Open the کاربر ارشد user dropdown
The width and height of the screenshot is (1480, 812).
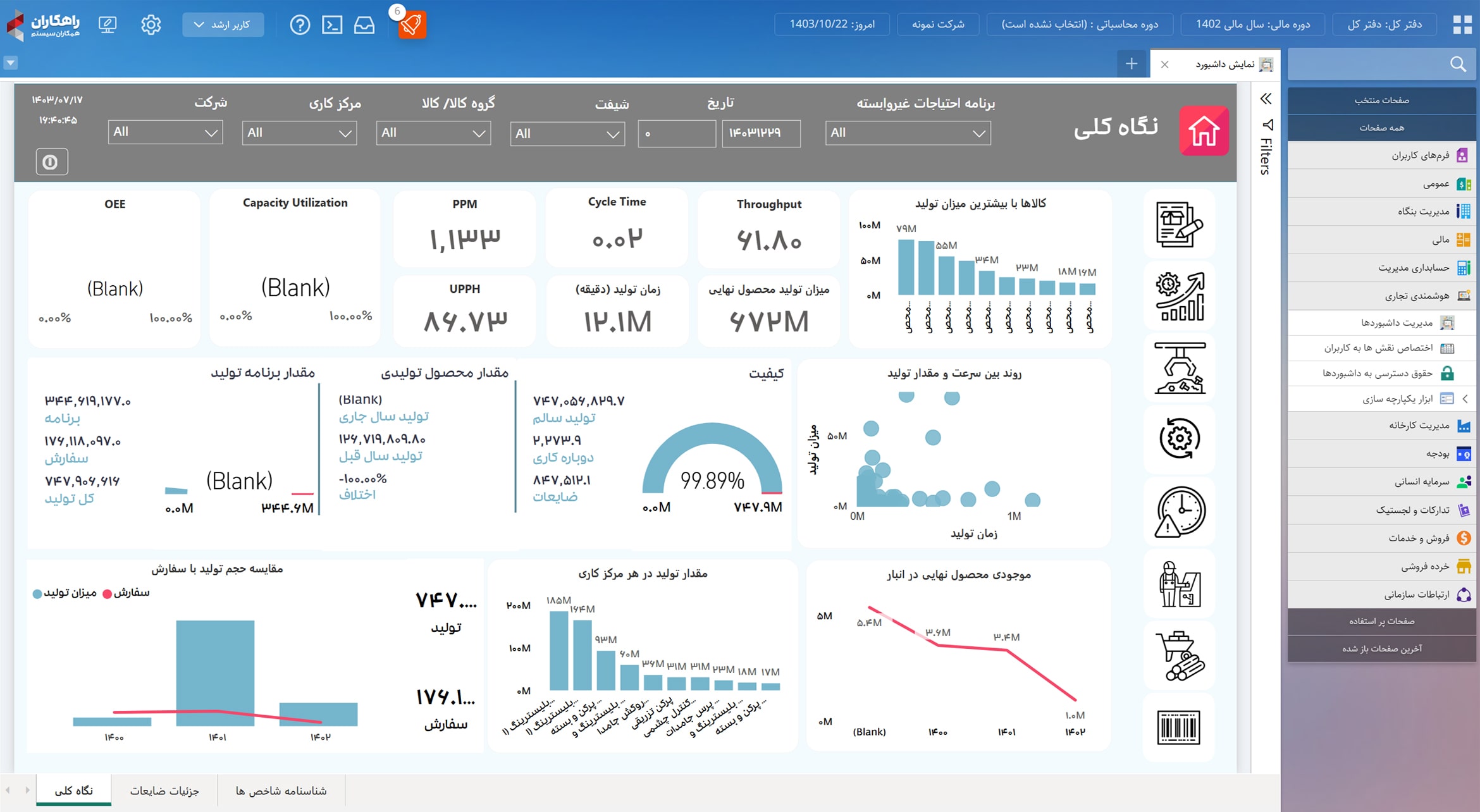coord(223,25)
